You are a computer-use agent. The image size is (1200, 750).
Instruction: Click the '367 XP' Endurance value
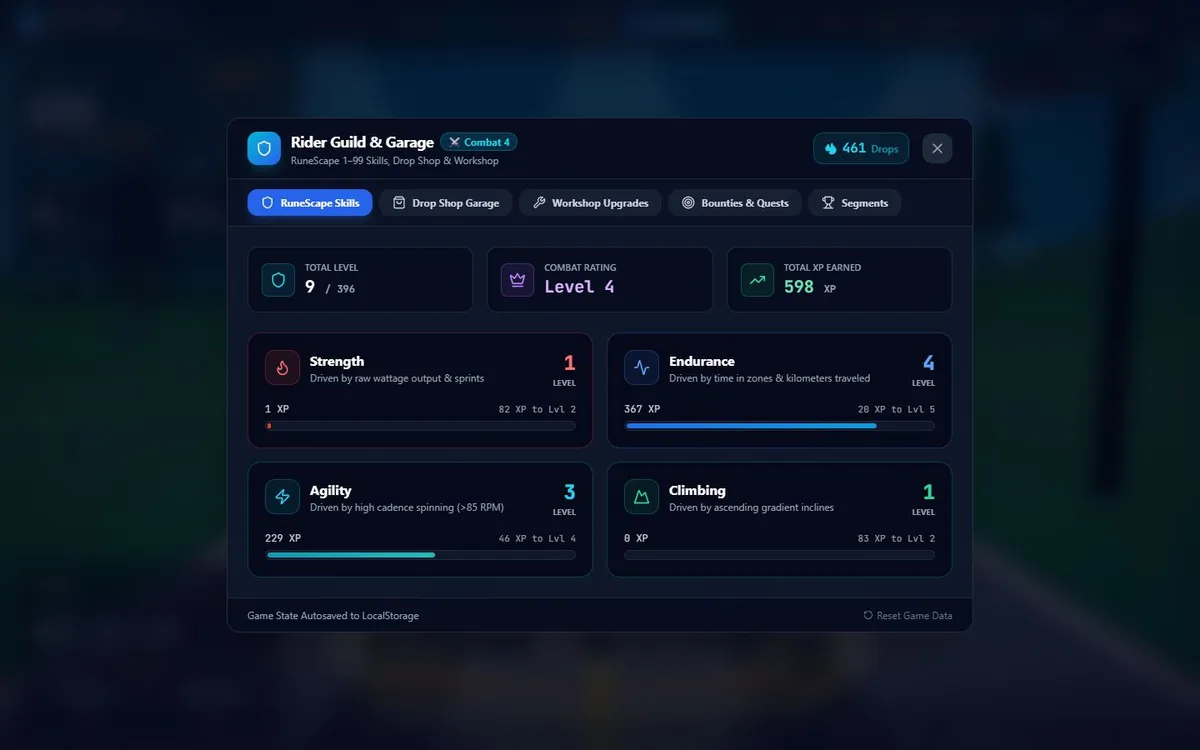642,409
